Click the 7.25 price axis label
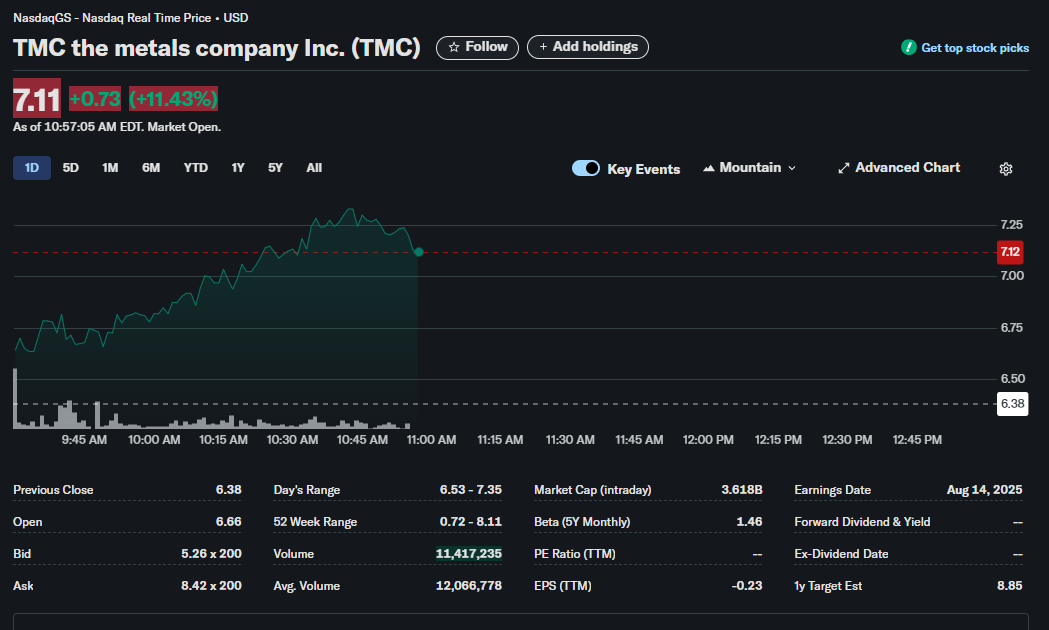Screen dimensions: 1049x630 [1012, 225]
